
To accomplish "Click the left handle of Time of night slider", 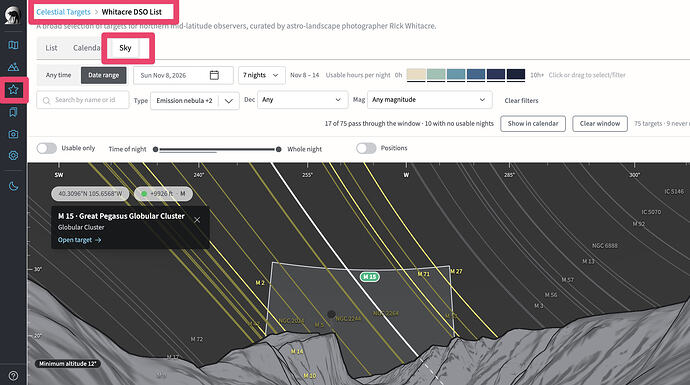I will [155, 150].
